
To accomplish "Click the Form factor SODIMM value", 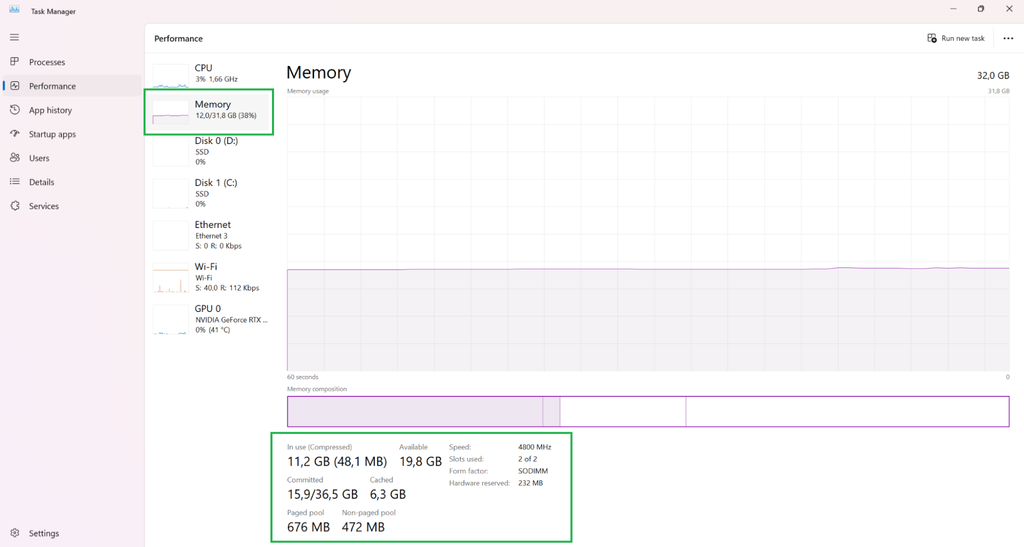I will pos(533,471).
